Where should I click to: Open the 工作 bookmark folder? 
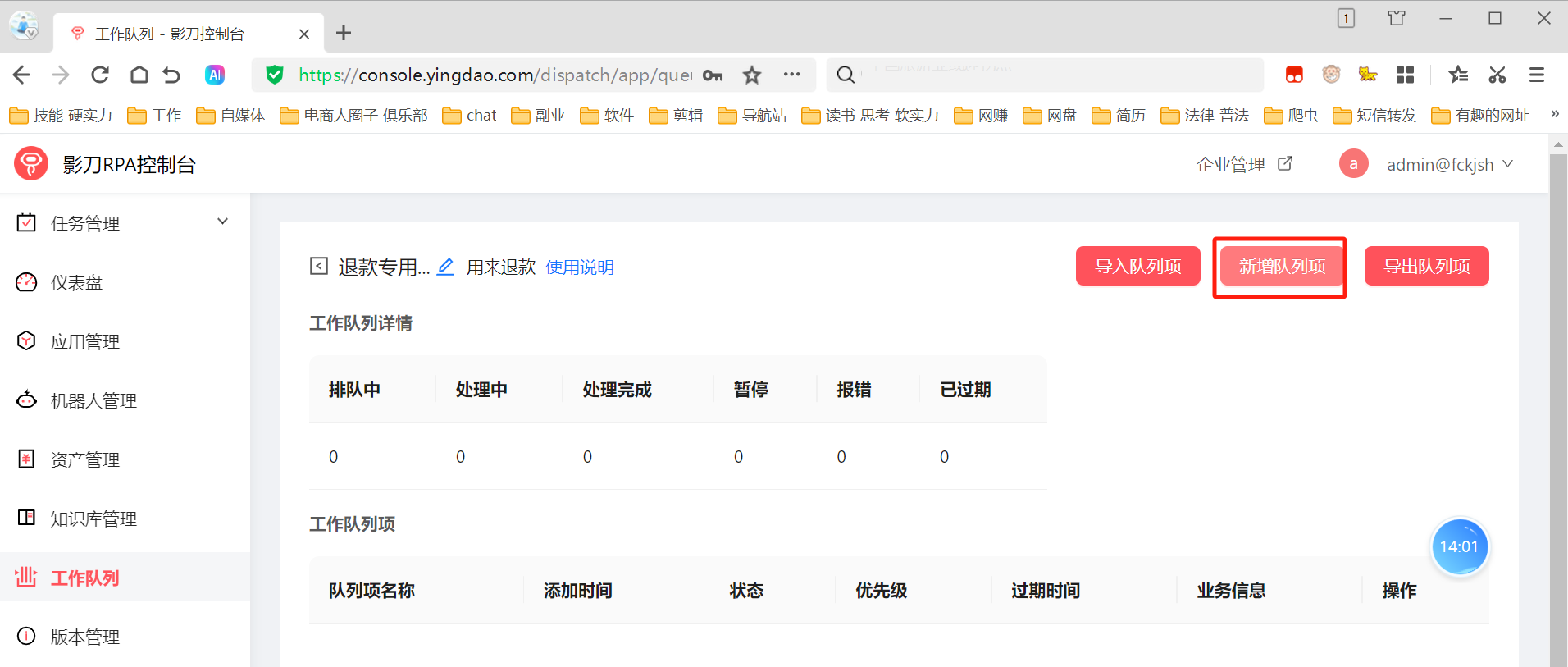point(154,116)
